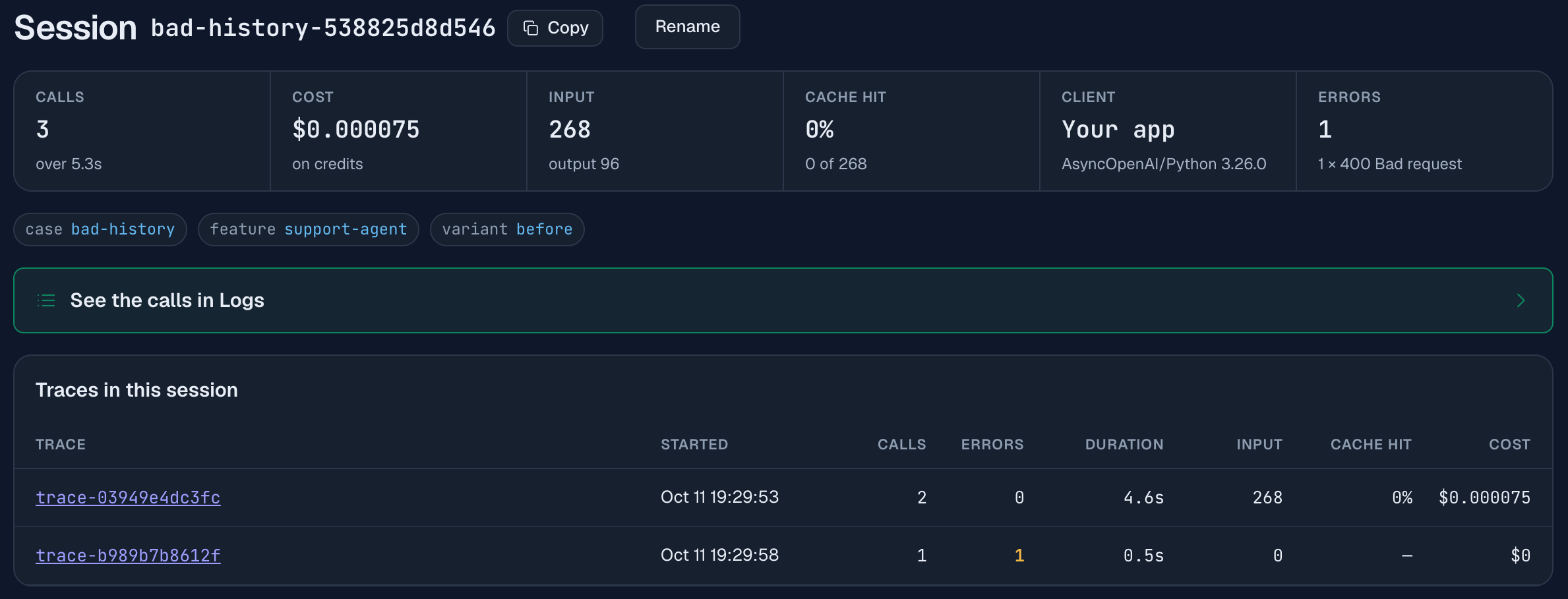Click the 0.5s duration cell
The height and width of the screenshot is (599, 1568).
pyautogui.click(x=1144, y=555)
